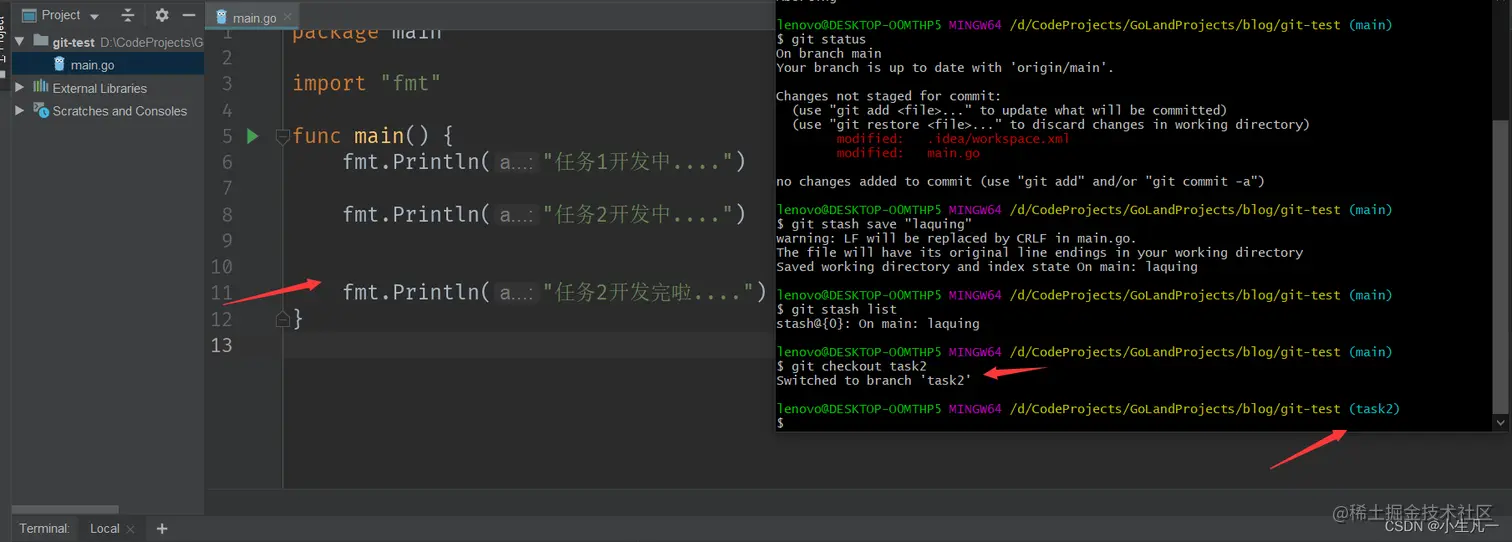This screenshot has height=542, width=1512.
Task: Open Project panel settings gear
Action: click(x=162, y=15)
